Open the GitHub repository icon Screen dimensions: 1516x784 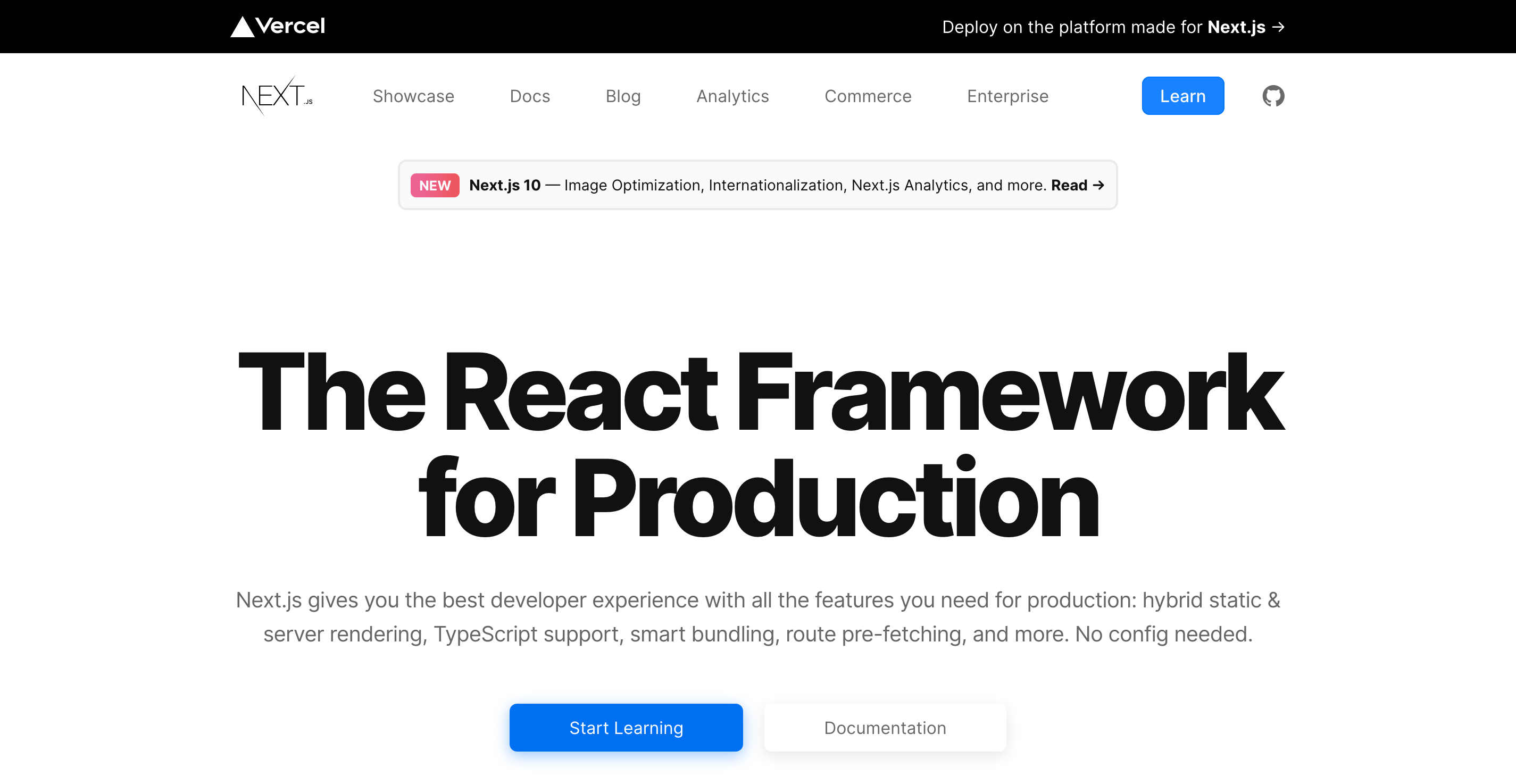point(1273,96)
